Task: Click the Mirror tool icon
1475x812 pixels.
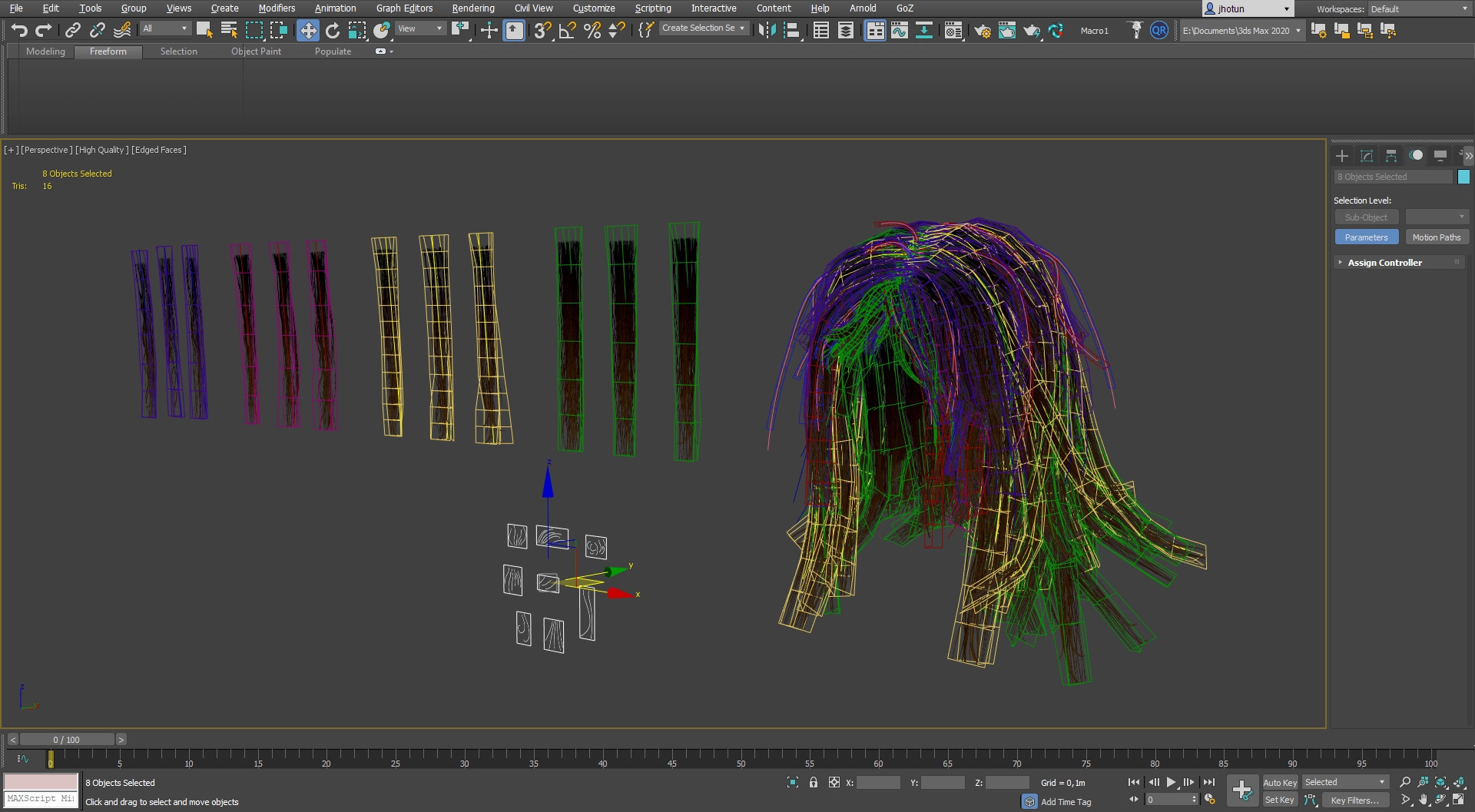Action: point(767,31)
